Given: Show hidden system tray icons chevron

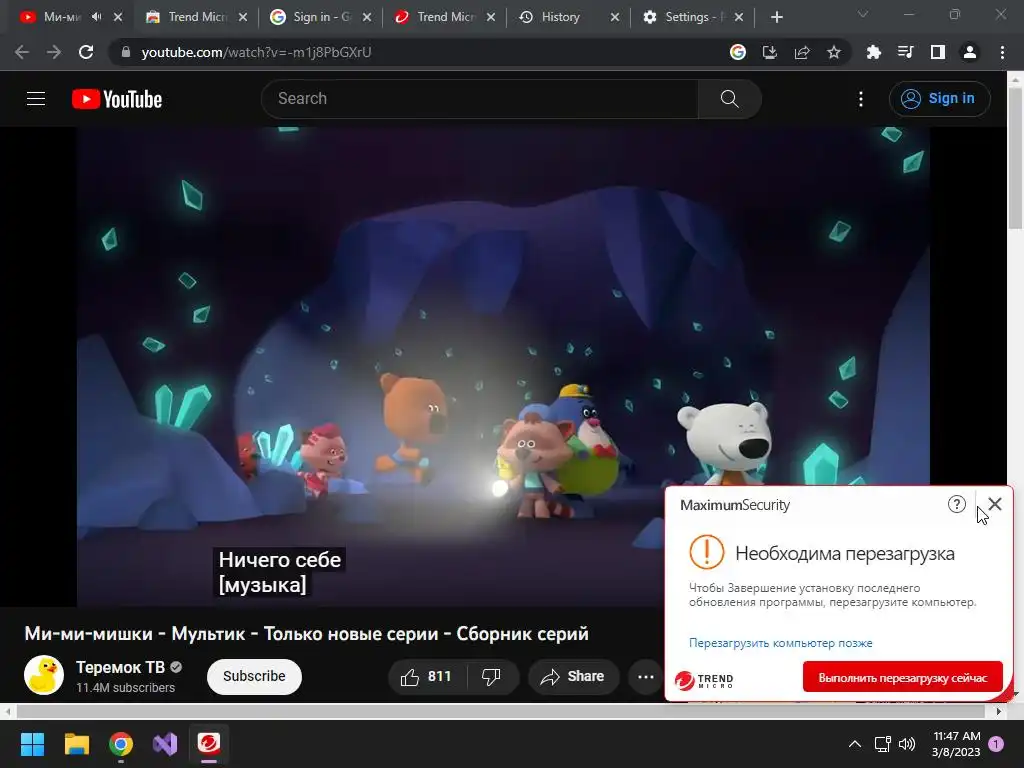Looking at the screenshot, I should (x=854, y=744).
